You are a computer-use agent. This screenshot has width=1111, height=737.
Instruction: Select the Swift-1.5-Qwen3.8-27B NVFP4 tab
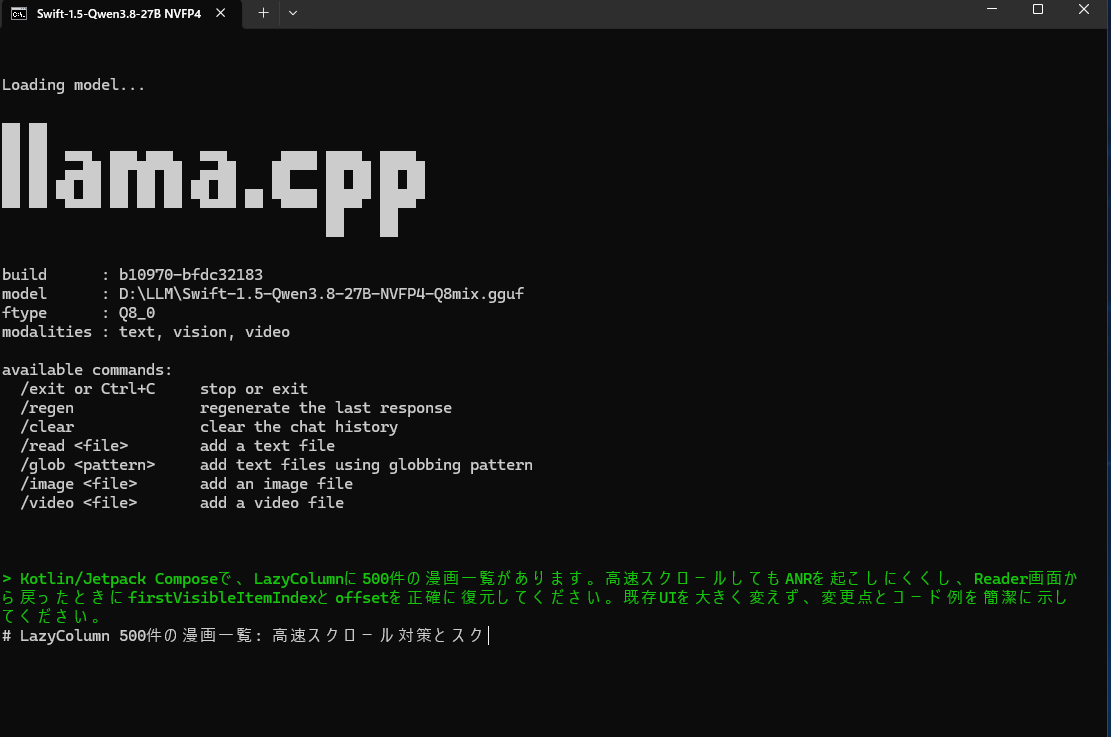(120, 14)
